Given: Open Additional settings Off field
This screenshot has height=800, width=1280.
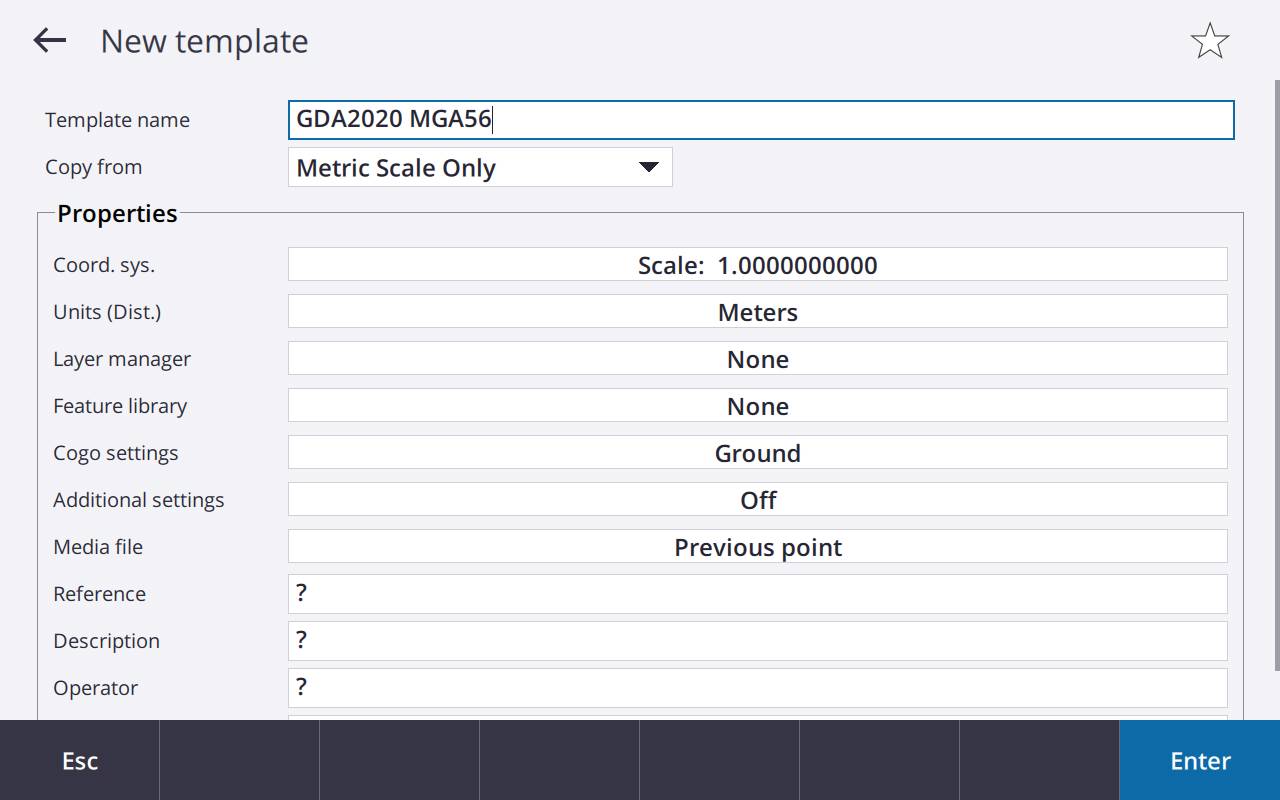Looking at the screenshot, I should click(x=757, y=500).
